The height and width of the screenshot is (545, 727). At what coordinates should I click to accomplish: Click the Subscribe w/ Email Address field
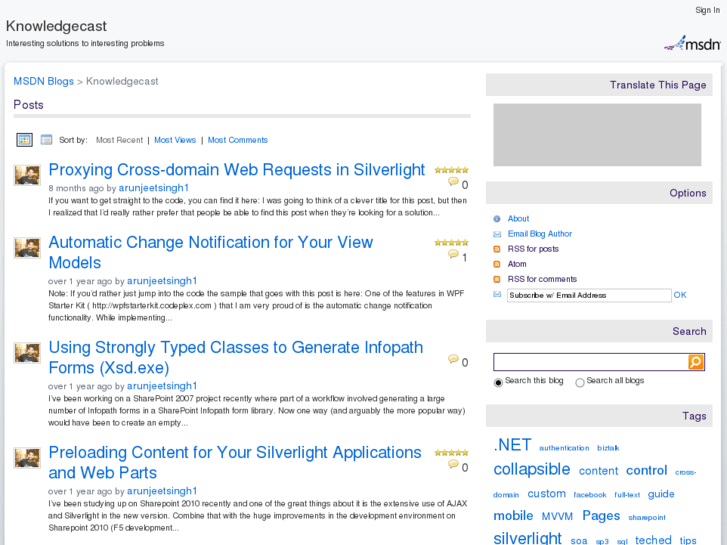tap(589, 295)
